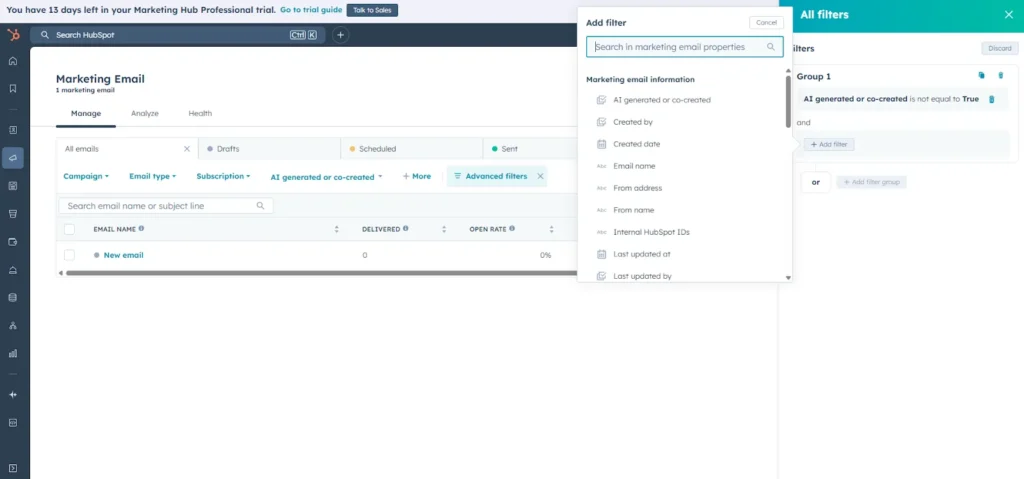
Task: Click the Search HubSpot field
Action: (178, 35)
